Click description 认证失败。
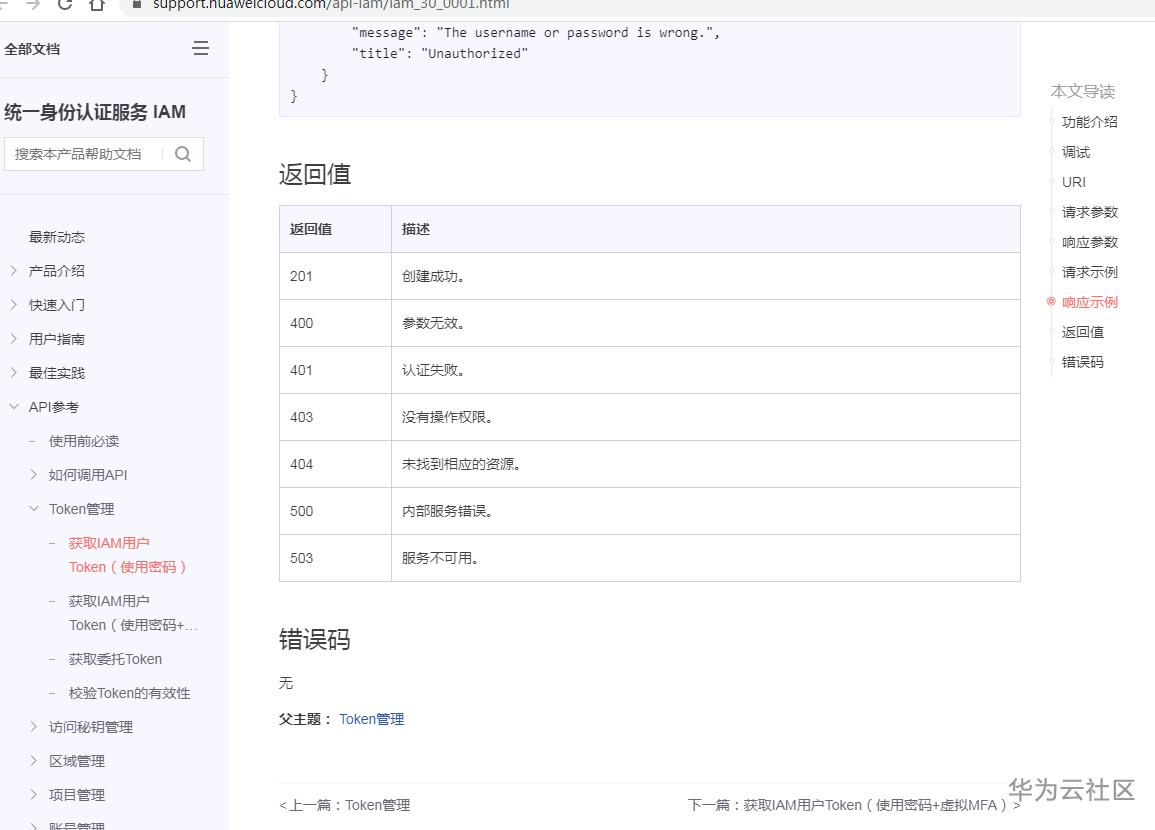 point(432,370)
